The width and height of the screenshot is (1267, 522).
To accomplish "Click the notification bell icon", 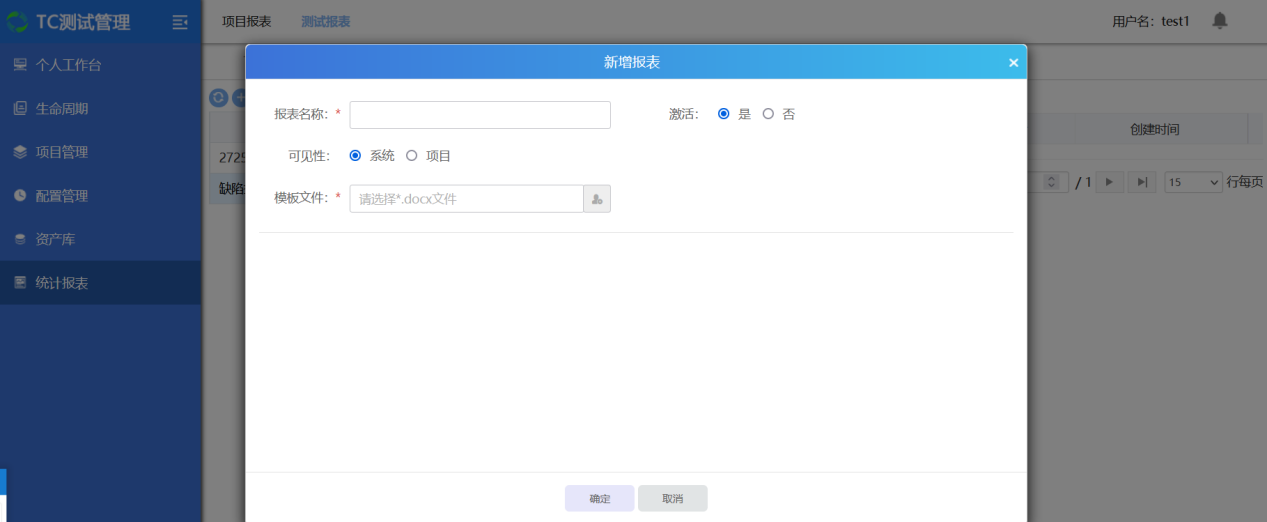I will coord(1219,21).
